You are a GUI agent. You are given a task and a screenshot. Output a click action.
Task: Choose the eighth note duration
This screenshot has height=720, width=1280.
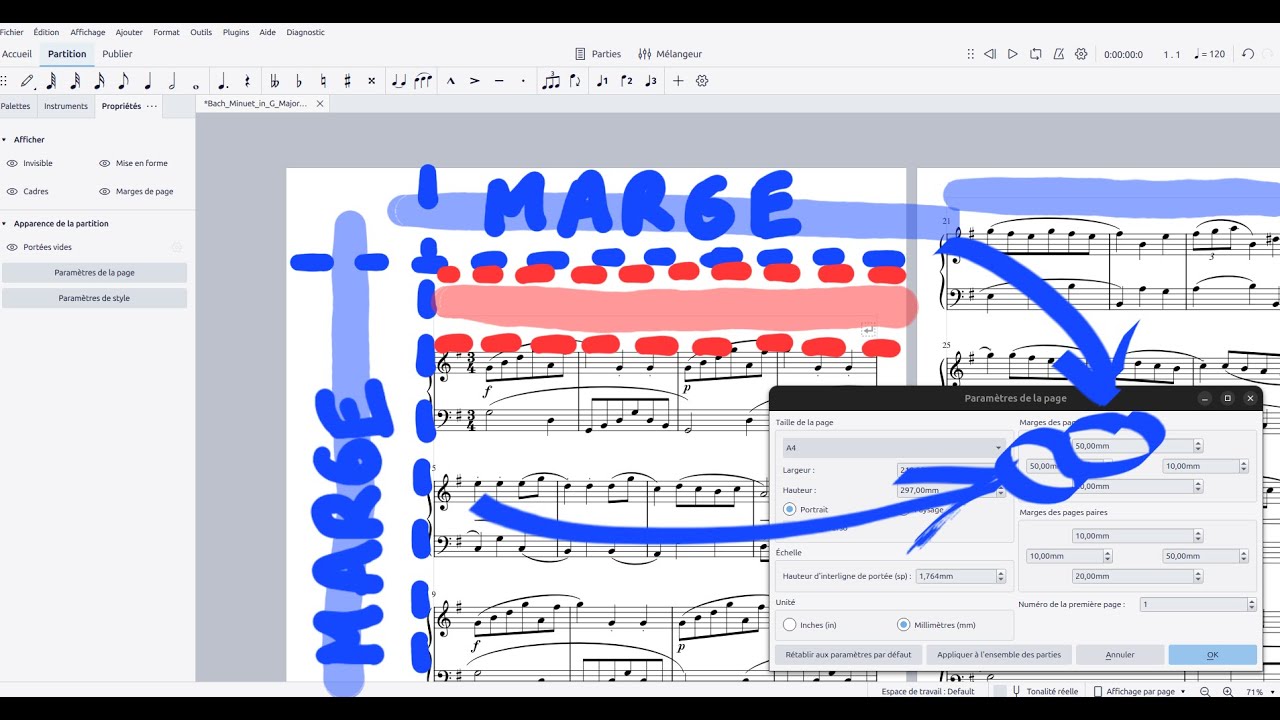coord(123,81)
